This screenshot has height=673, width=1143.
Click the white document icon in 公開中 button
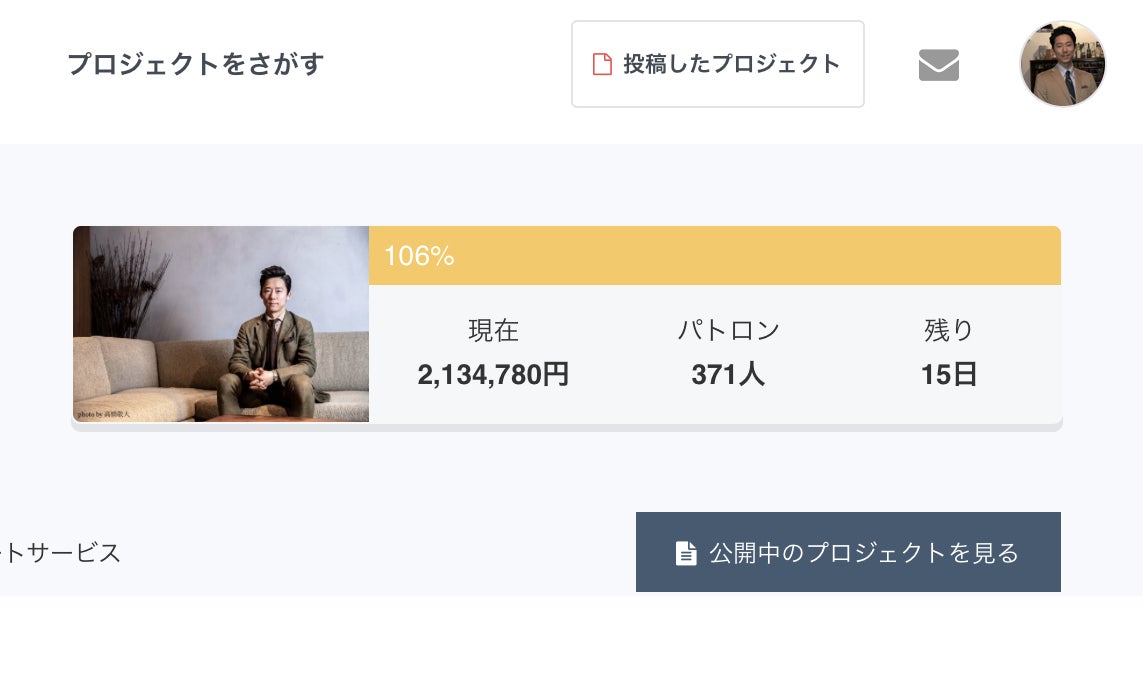point(686,553)
